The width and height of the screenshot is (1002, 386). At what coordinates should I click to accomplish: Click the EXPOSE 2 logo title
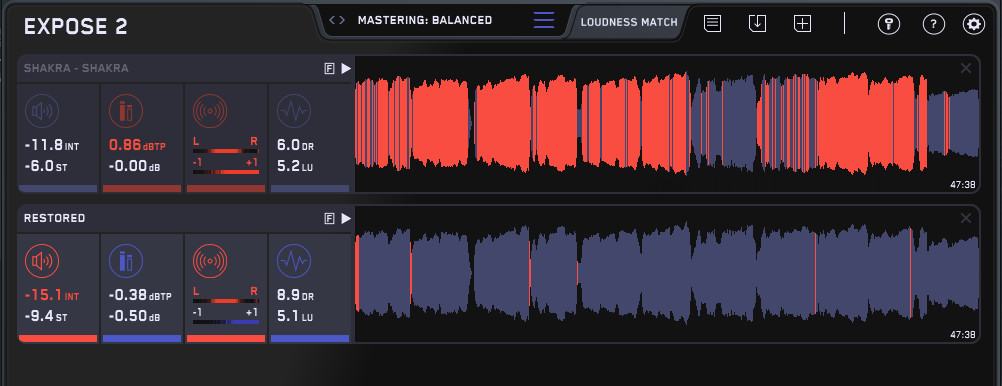tap(75, 27)
